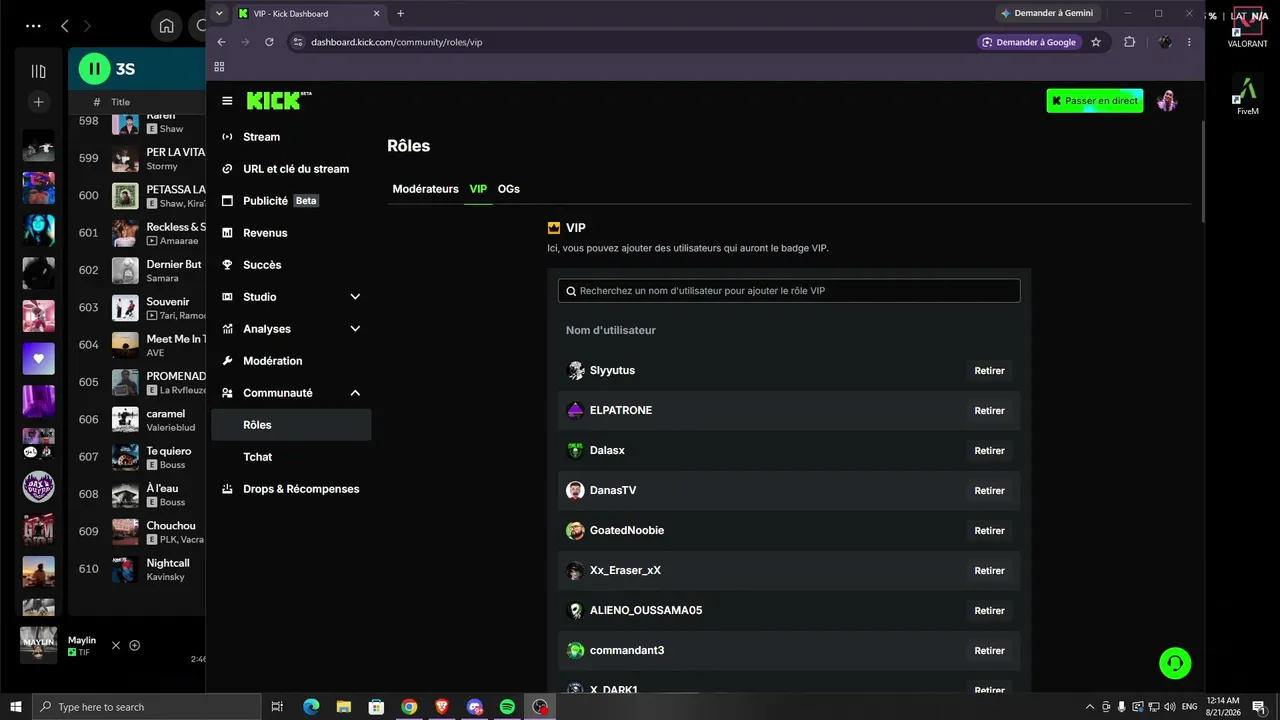The image size is (1280, 720).
Task: Open the Chrome apps grid shortcut
Action: click(x=219, y=67)
